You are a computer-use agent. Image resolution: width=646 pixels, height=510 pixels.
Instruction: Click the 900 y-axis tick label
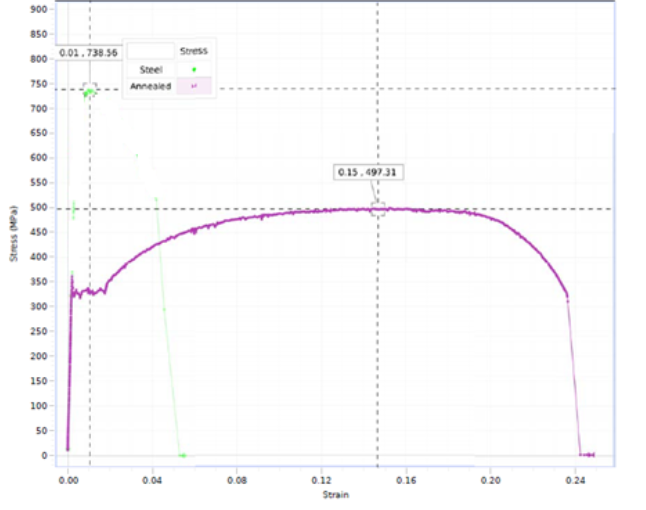click(39, 9)
